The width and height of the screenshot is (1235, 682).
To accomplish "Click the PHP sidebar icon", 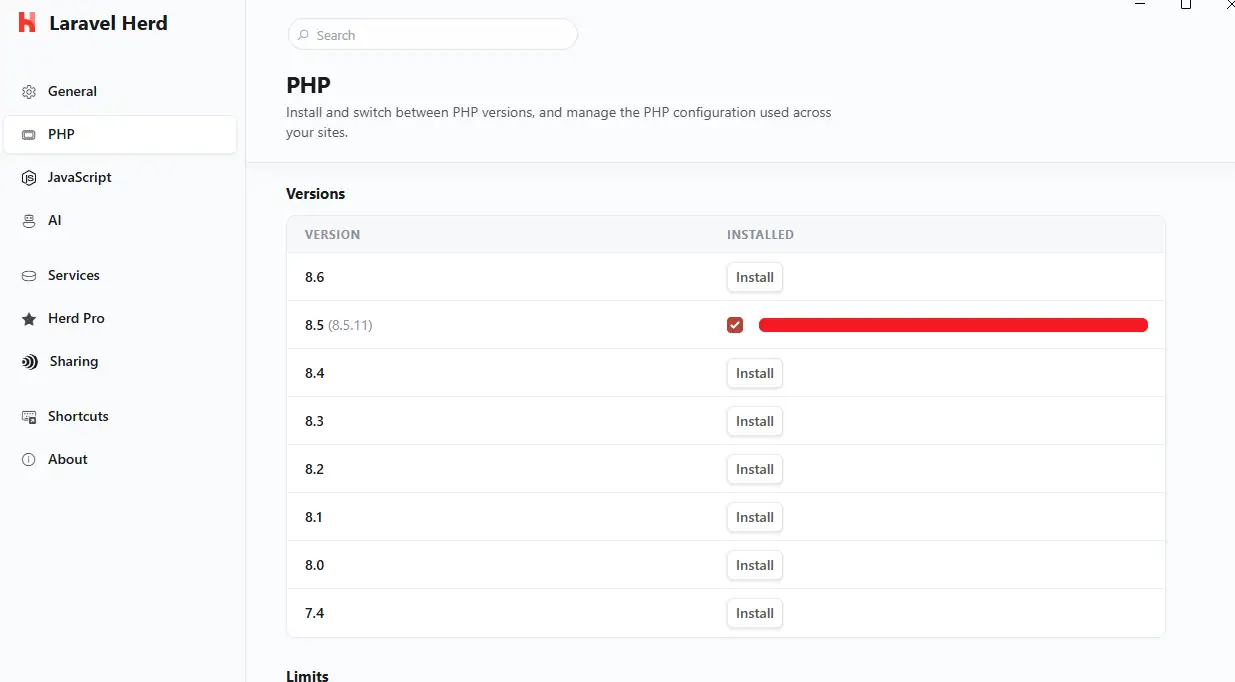I will point(29,135).
